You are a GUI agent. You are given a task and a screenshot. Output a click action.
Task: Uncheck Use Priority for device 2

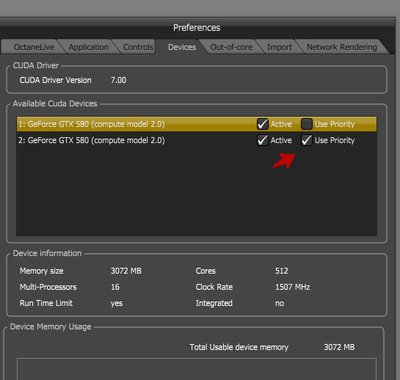[x=306, y=140]
